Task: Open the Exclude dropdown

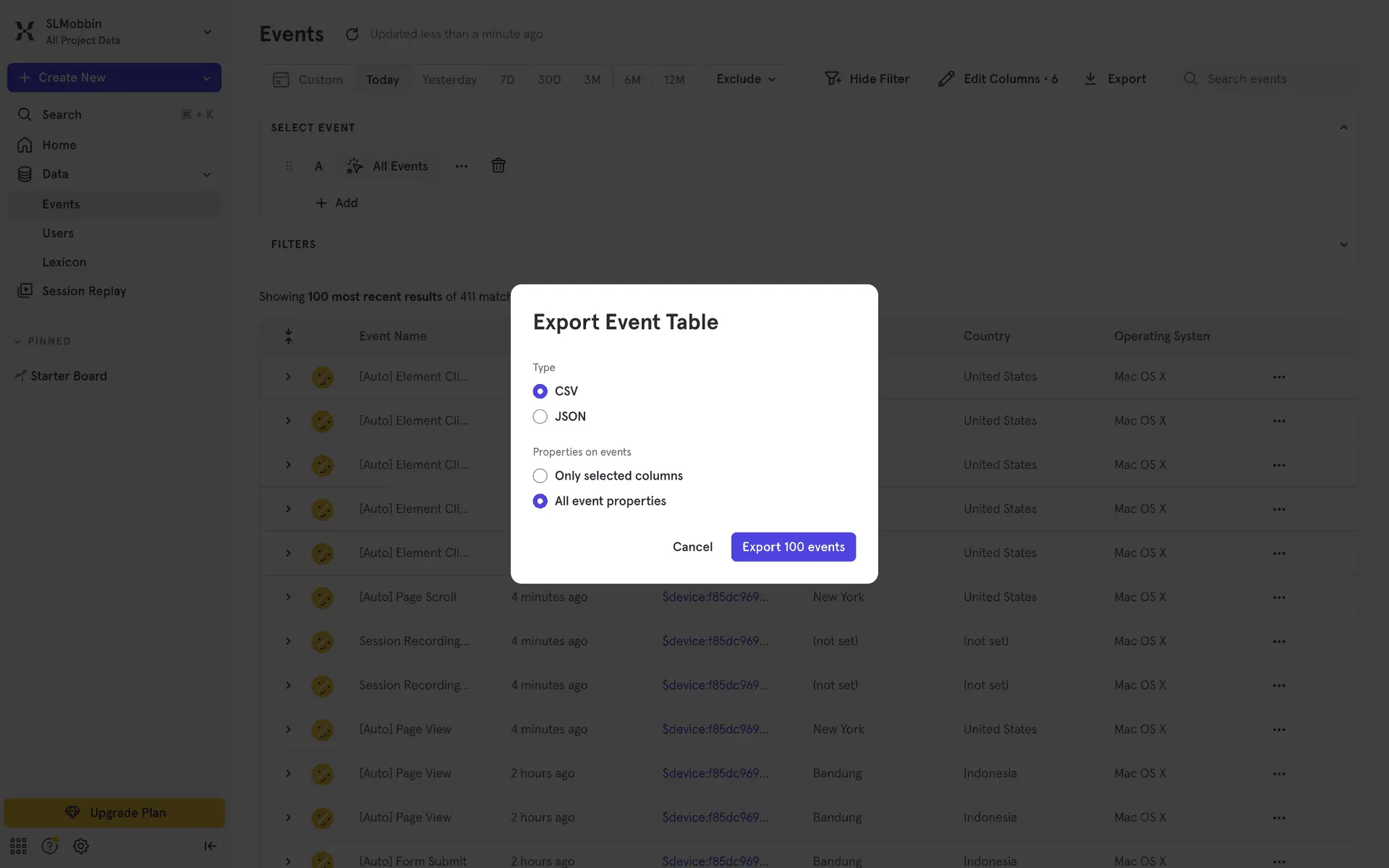Action: [745, 79]
